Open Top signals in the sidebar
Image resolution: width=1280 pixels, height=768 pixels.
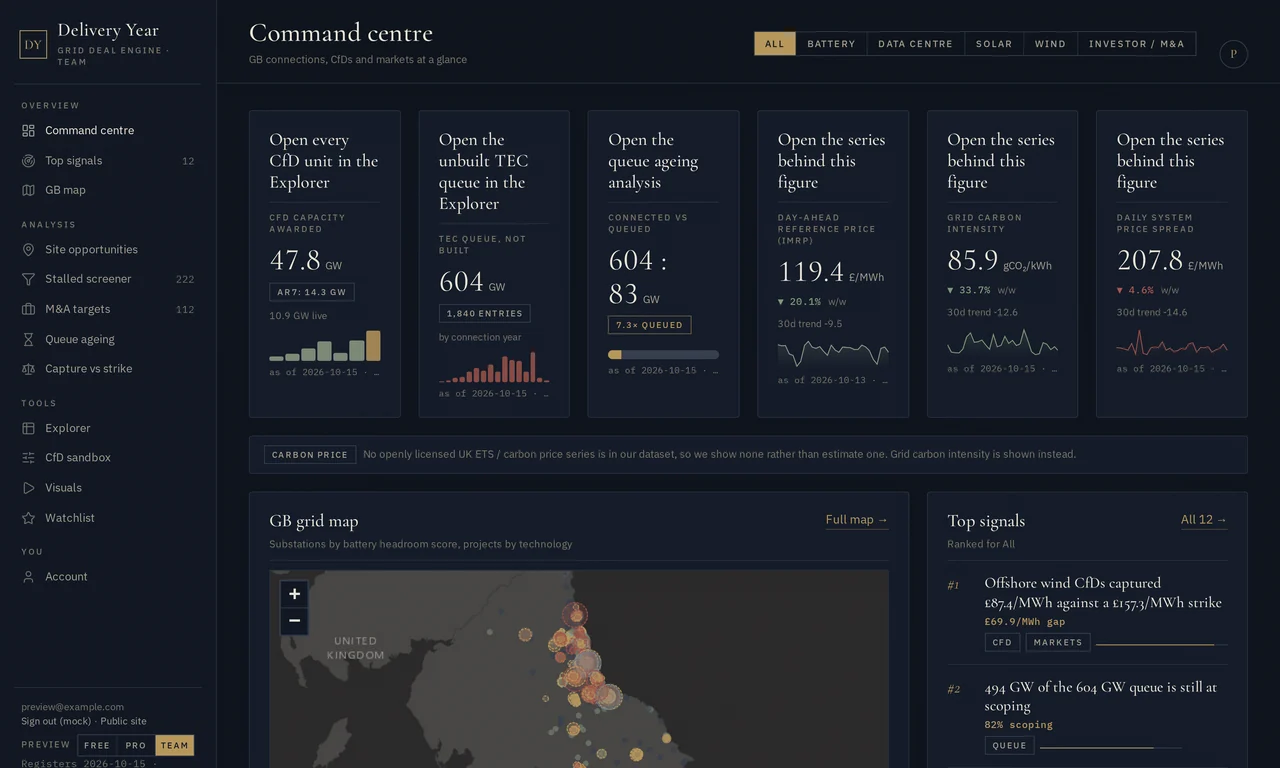tap(108, 160)
